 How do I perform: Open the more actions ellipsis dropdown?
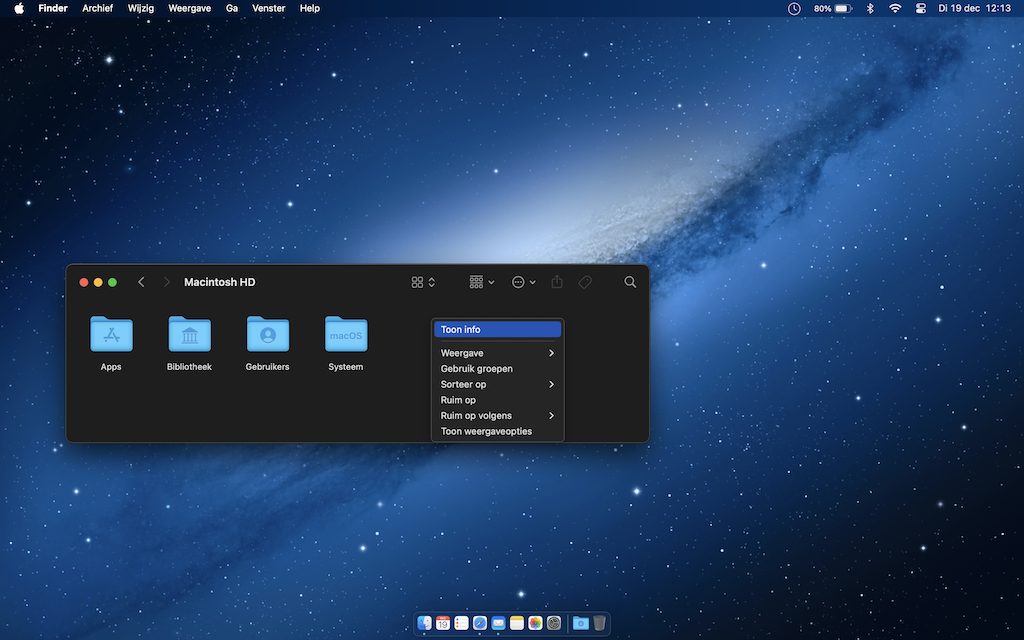coord(523,282)
